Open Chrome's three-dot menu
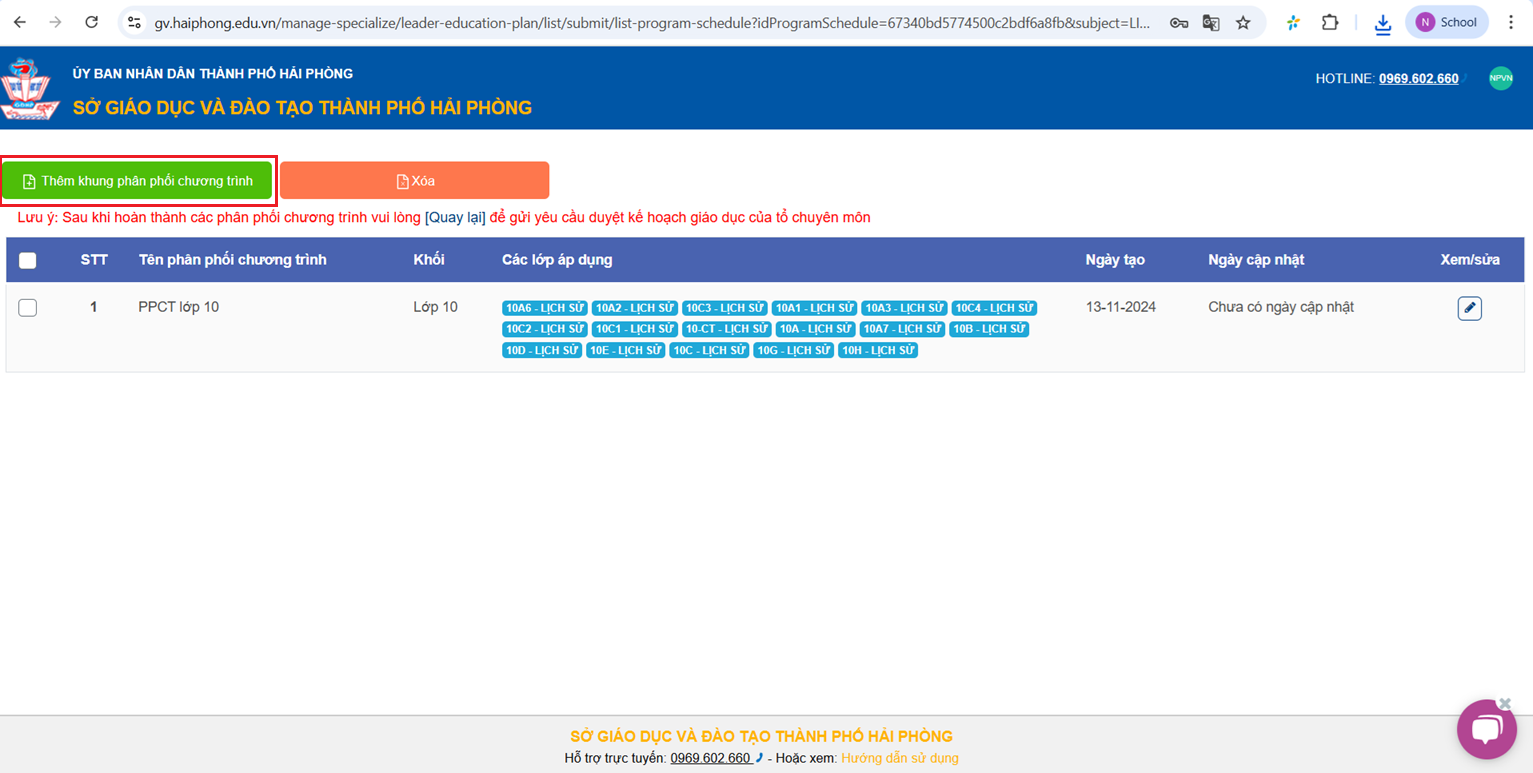 pyautogui.click(x=1510, y=22)
